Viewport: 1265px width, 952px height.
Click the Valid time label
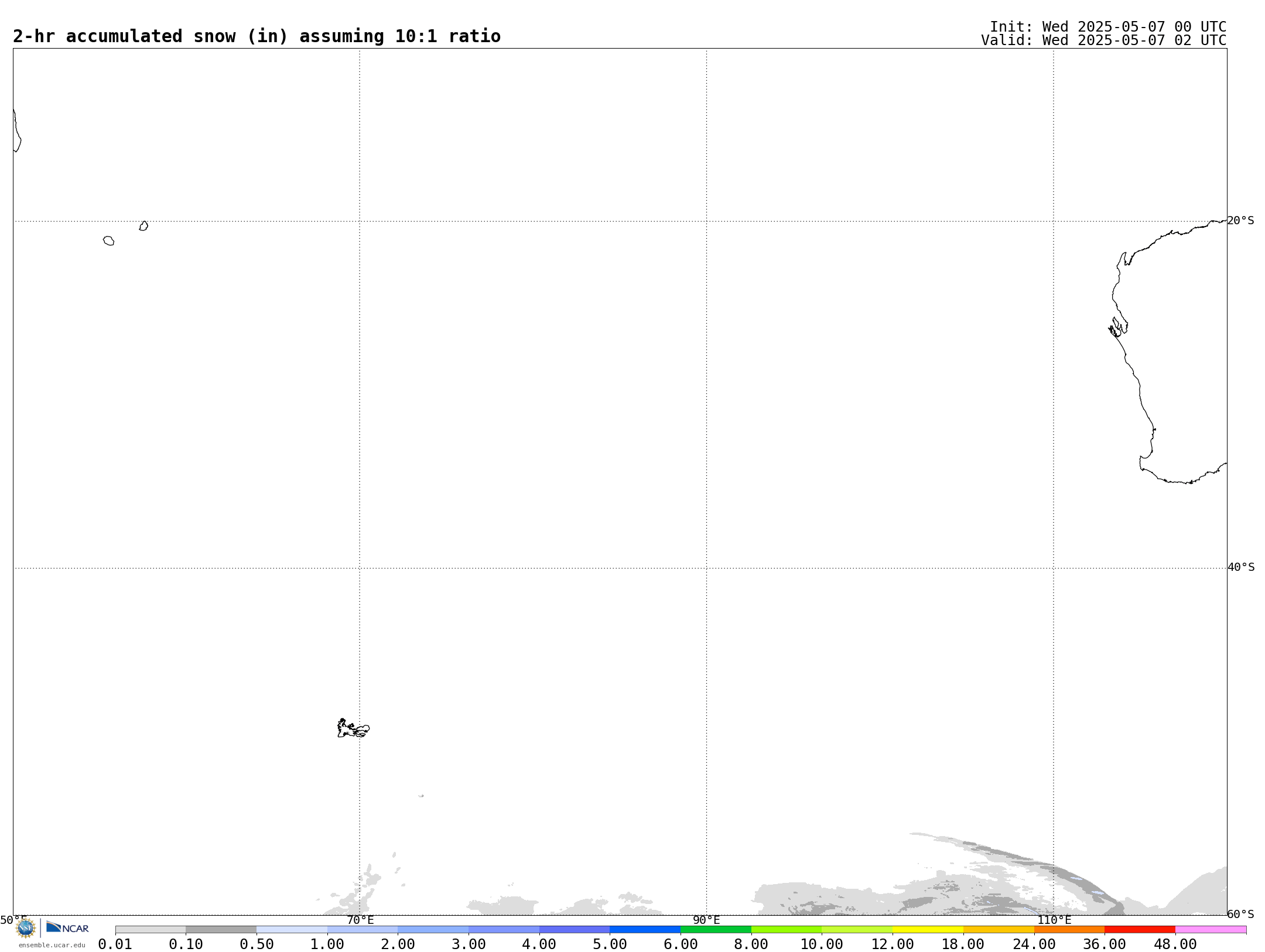point(1104,40)
